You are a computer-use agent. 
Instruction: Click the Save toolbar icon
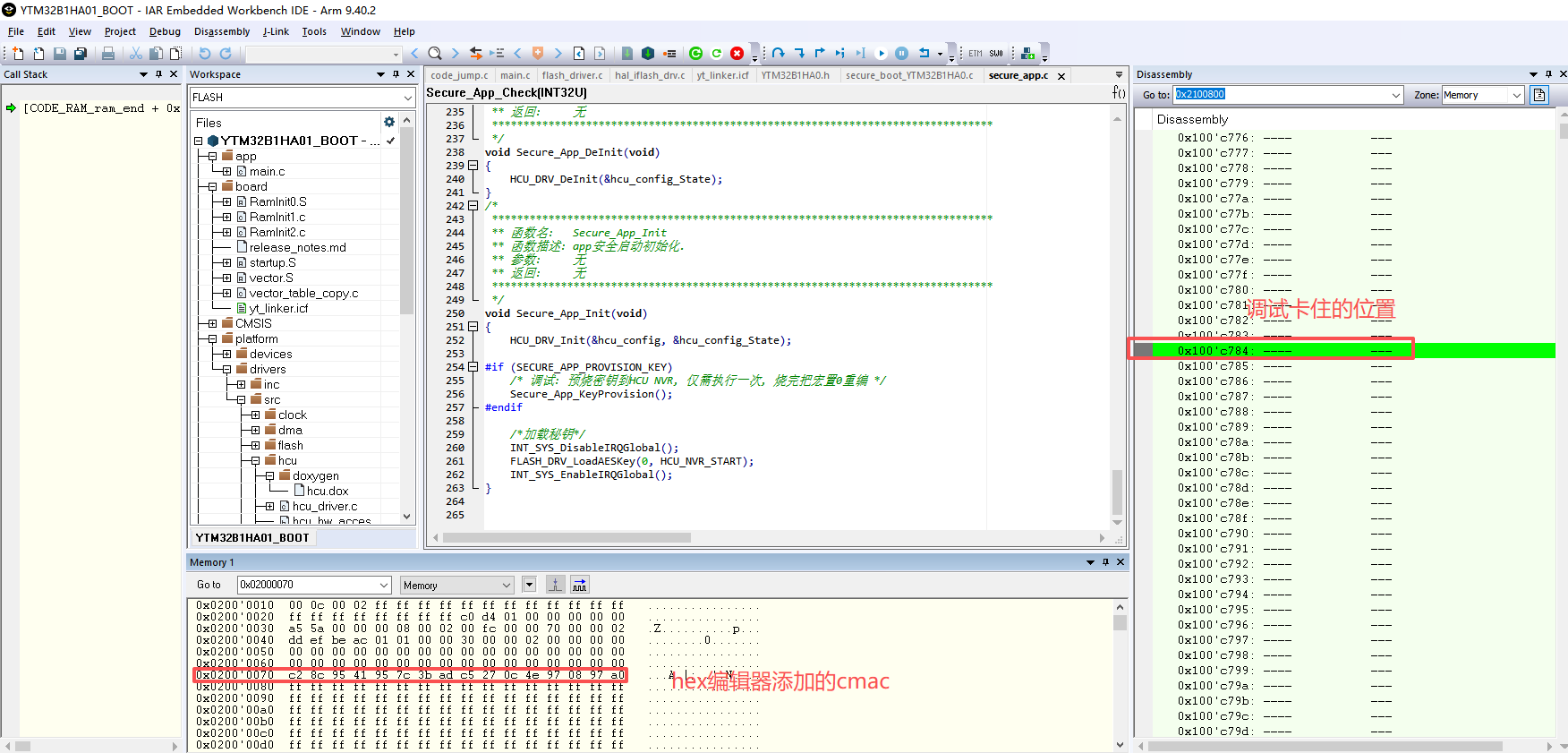[59, 54]
